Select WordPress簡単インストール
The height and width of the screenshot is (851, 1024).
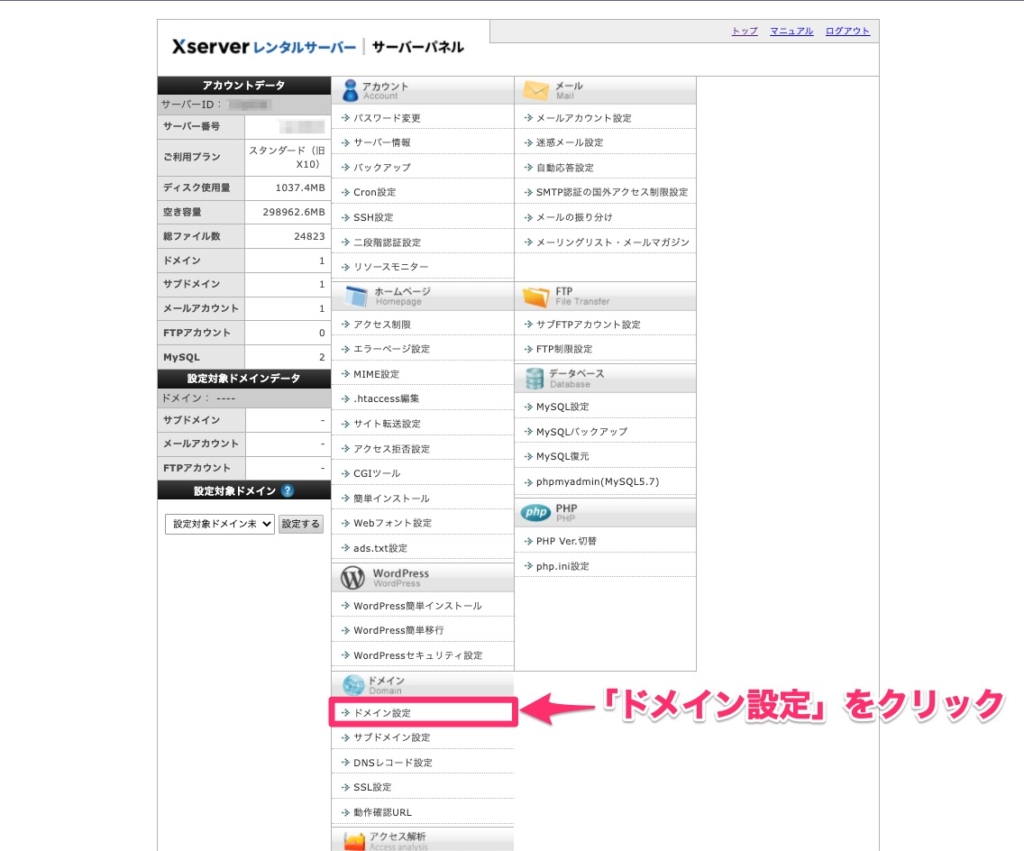click(x=417, y=606)
